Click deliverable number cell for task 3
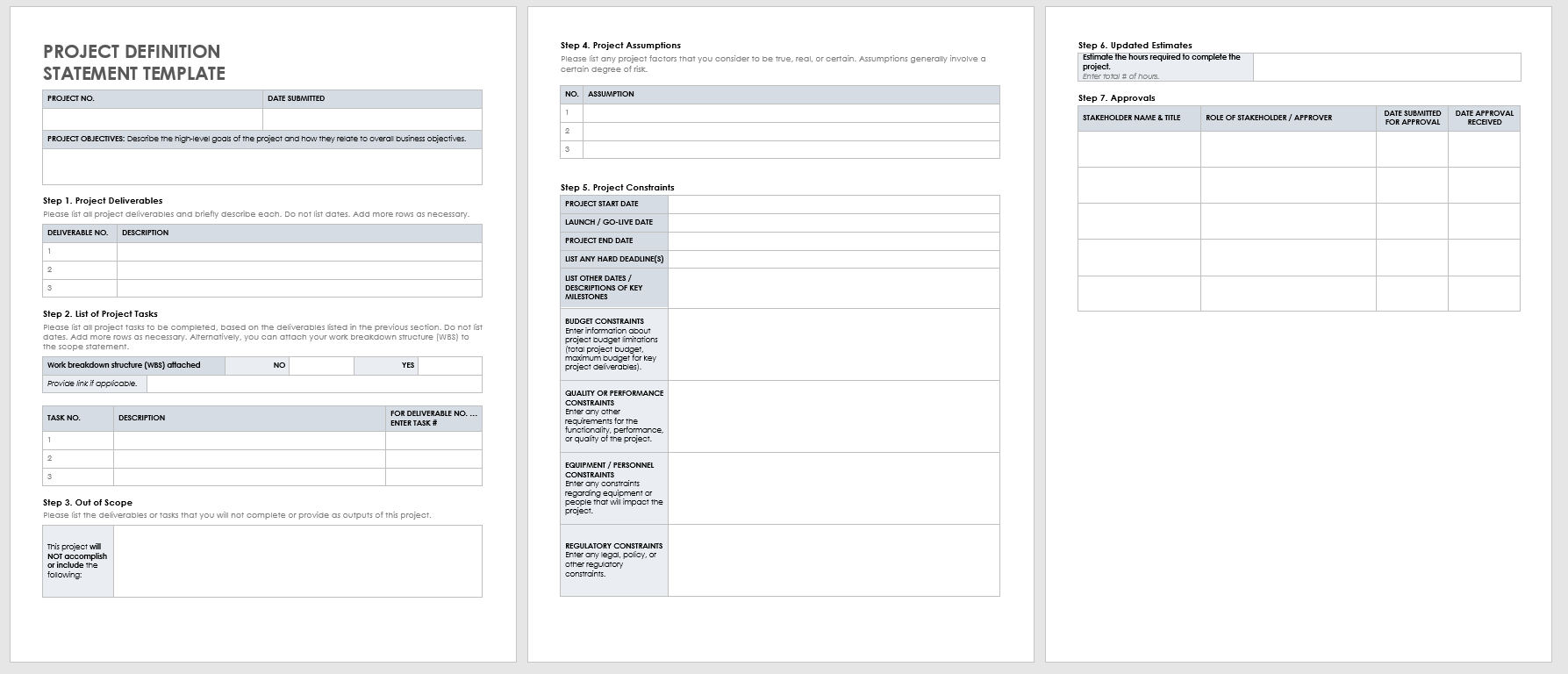The height and width of the screenshot is (674, 1568). coord(433,477)
